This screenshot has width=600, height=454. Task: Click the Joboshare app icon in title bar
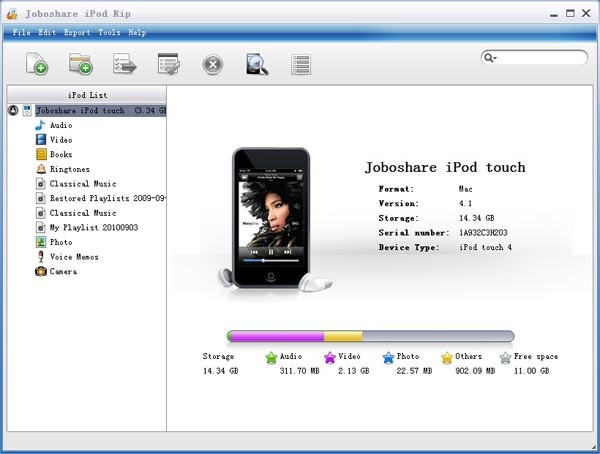pyautogui.click(x=13, y=14)
